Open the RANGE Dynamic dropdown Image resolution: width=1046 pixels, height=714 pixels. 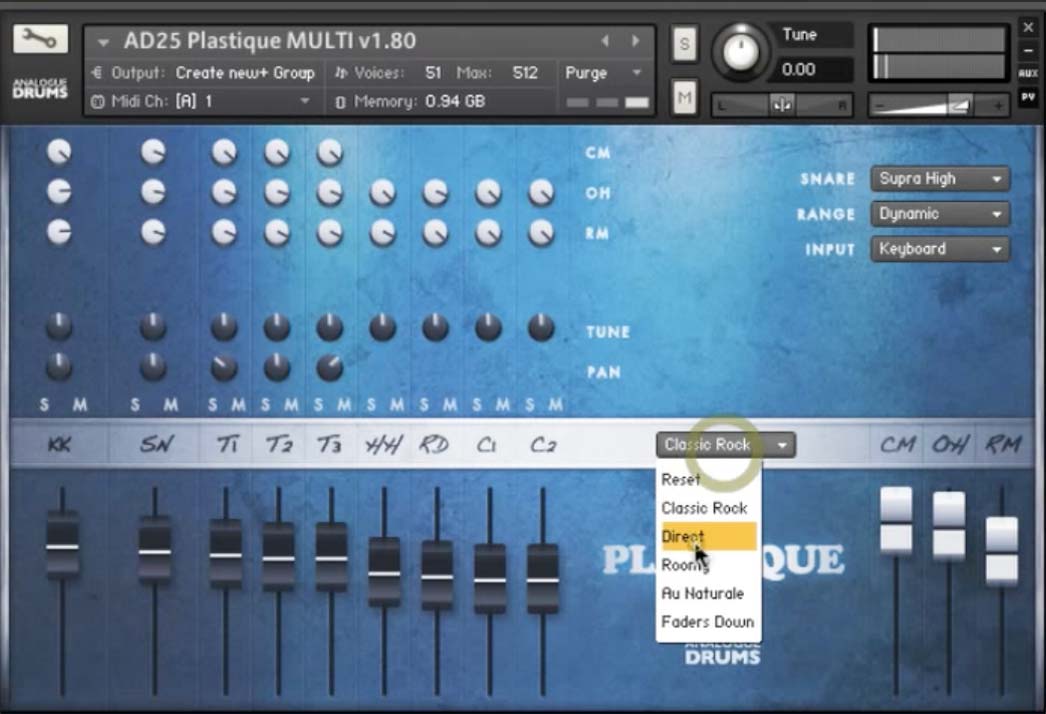click(940, 214)
